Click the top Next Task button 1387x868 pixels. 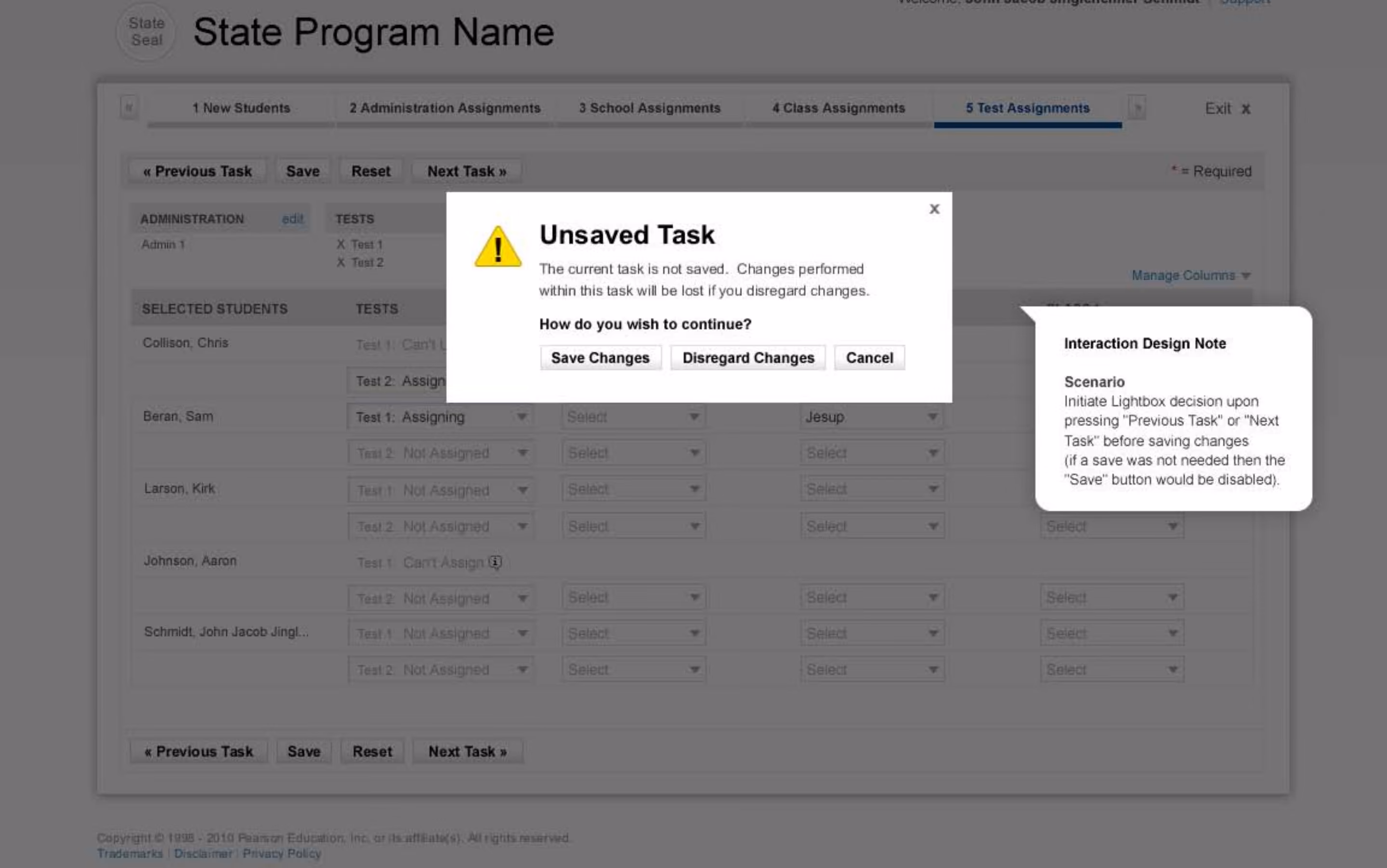(x=467, y=171)
